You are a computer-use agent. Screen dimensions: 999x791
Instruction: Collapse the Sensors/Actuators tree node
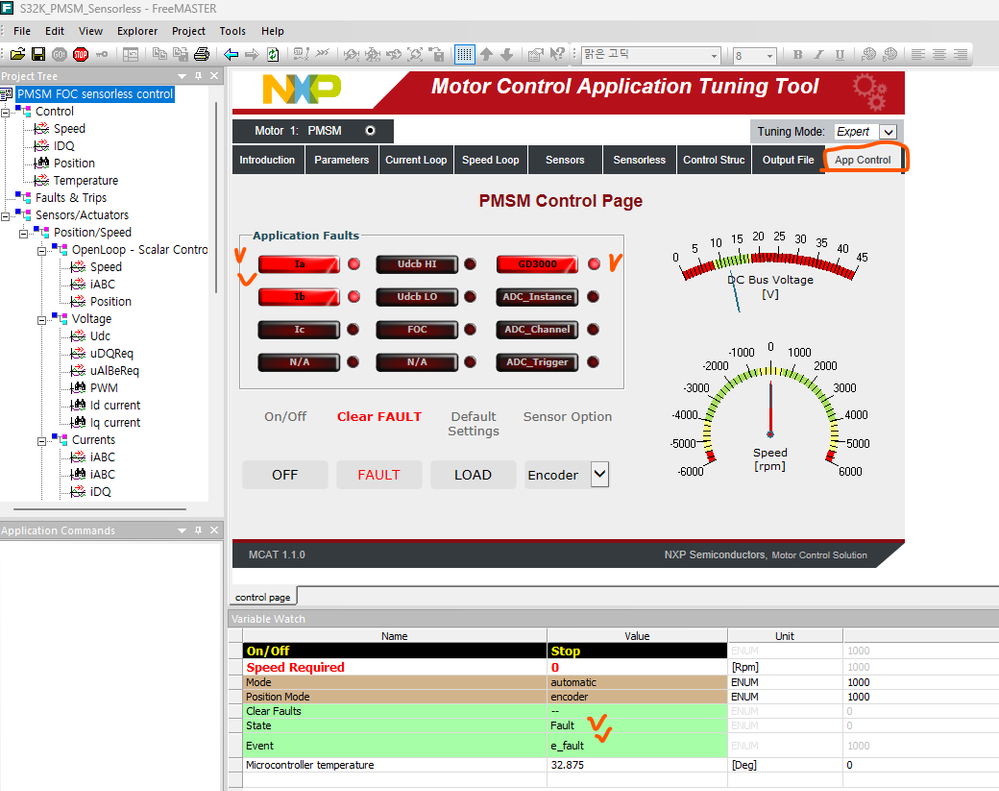(x=6, y=216)
